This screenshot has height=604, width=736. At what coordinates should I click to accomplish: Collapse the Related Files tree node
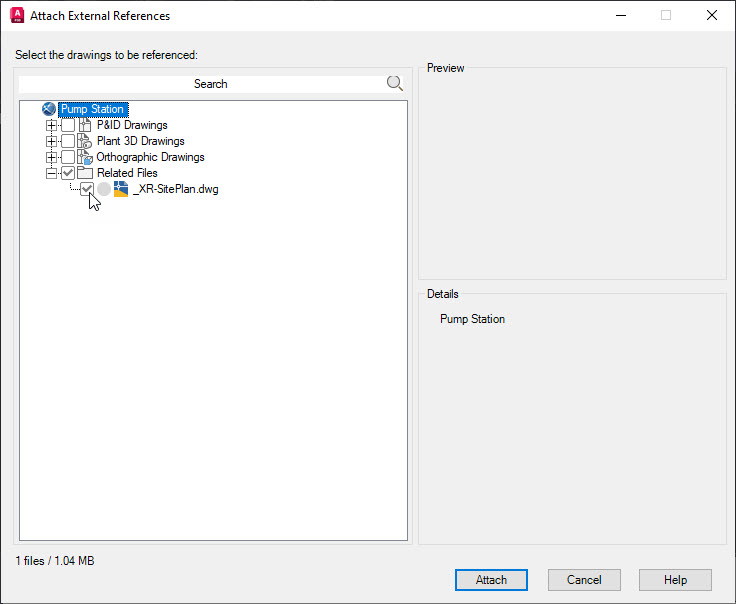tap(52, 173)
